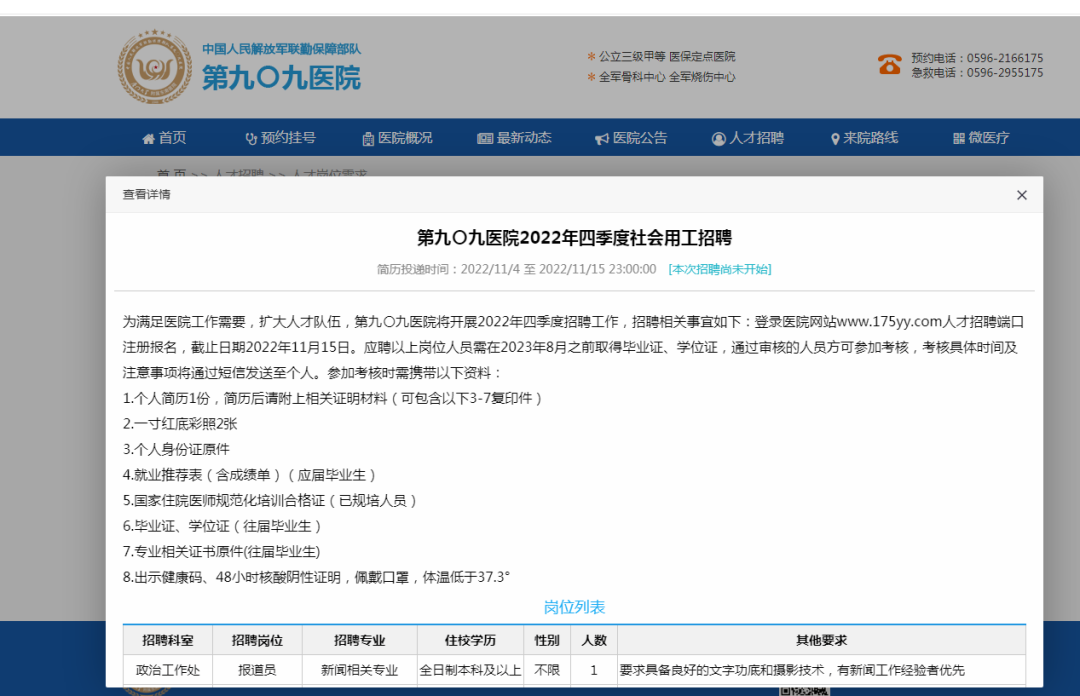
Task: Click the megaphone icon beside 医院公告
Action: coord(602,139)
